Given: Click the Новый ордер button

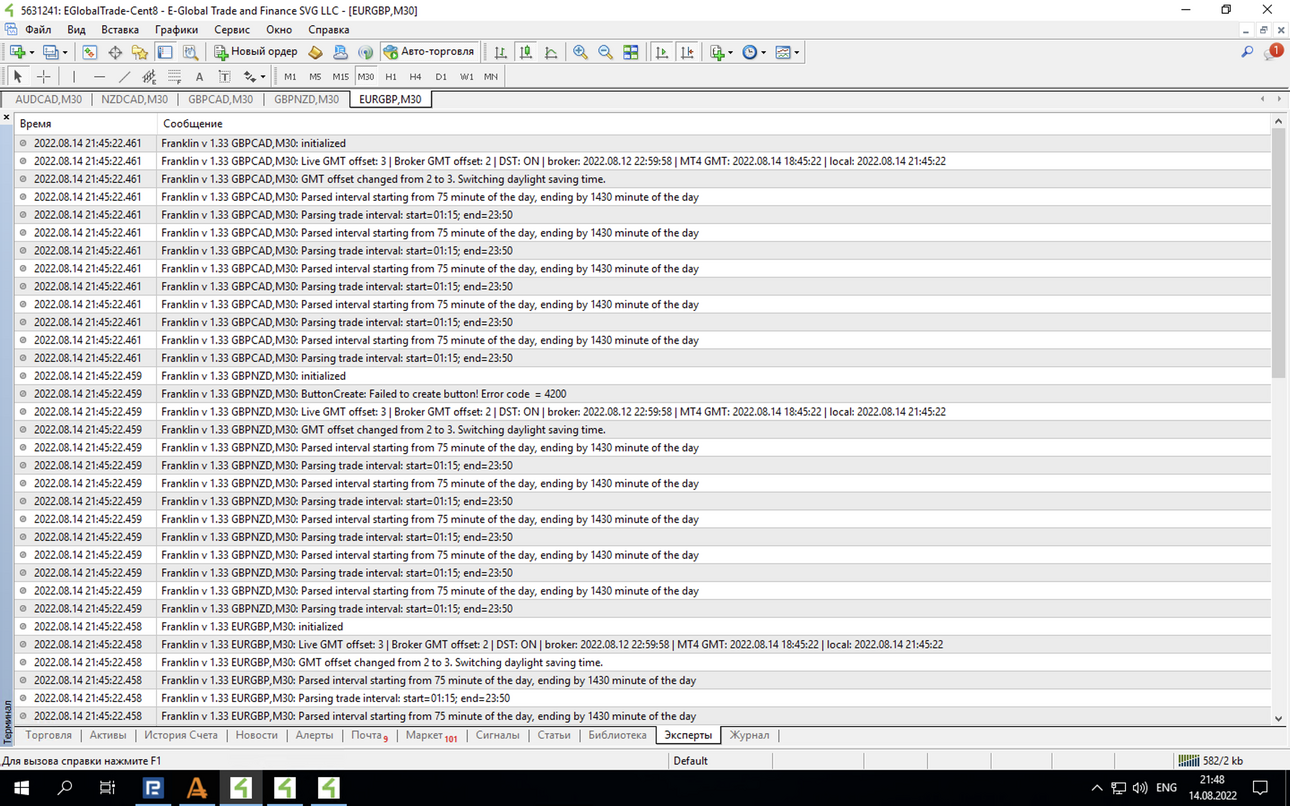Looking at the screenshot, I should [x=255, y=52].
